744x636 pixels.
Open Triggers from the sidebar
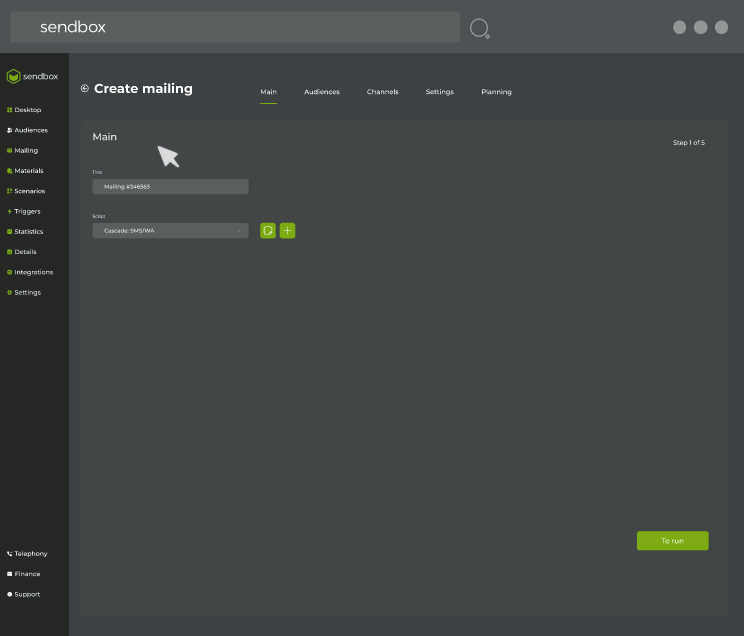coord(26,211)
